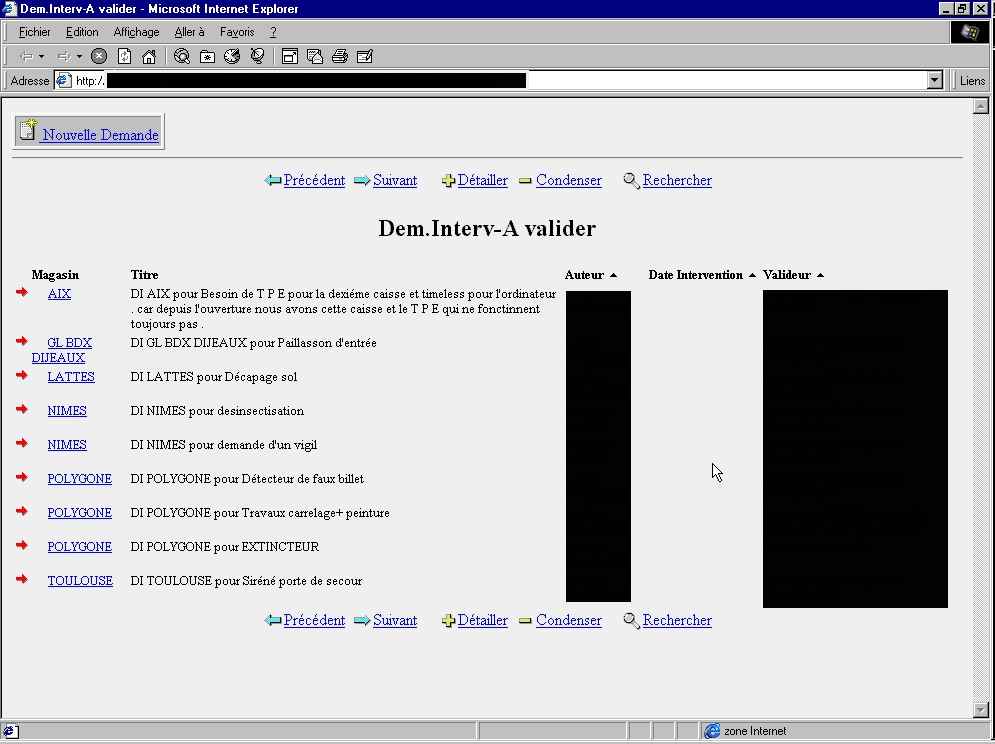
Task: Click the Liens toolbar label
Action: point(972,81)
